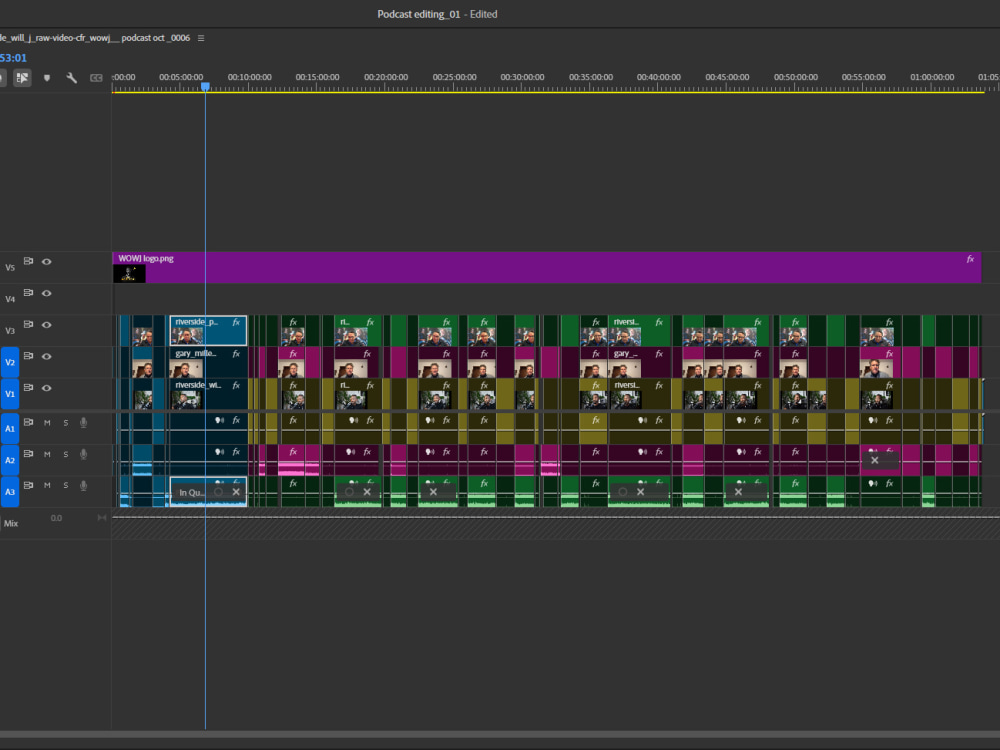
Task: Toggle track targeting for V3
Action: [10, 330]
